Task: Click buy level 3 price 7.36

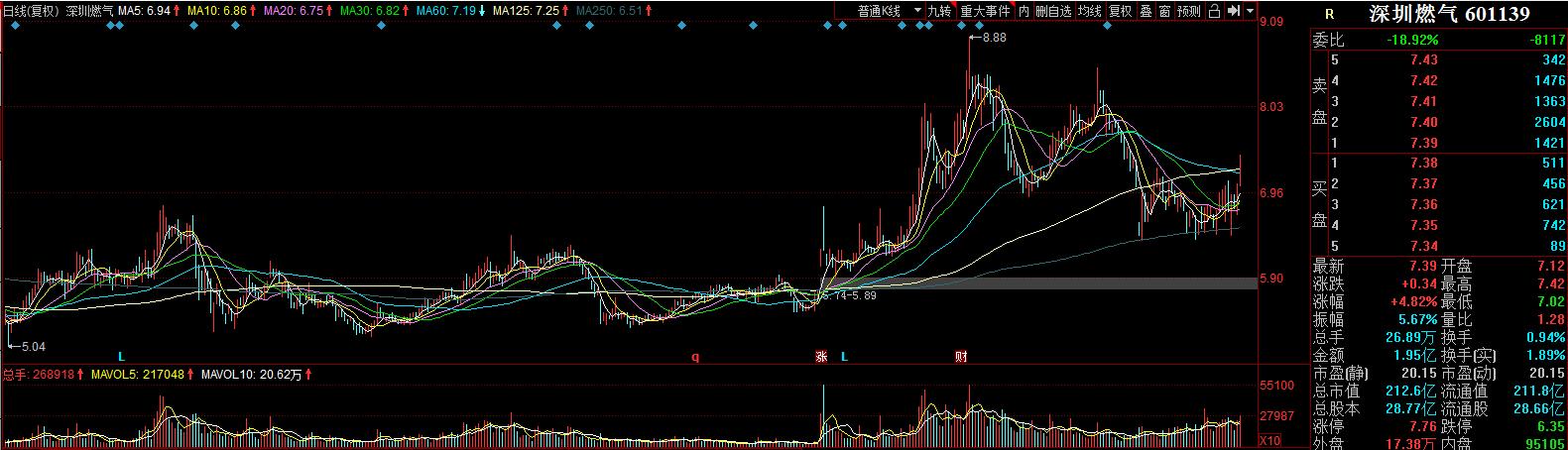Action: [x=1424, y=205]
